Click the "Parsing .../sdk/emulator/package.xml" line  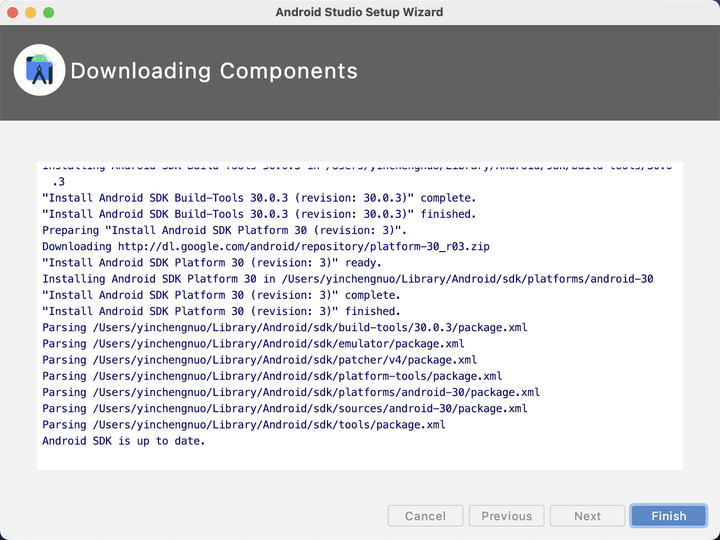pyautogui.click(x=253, y=343)
